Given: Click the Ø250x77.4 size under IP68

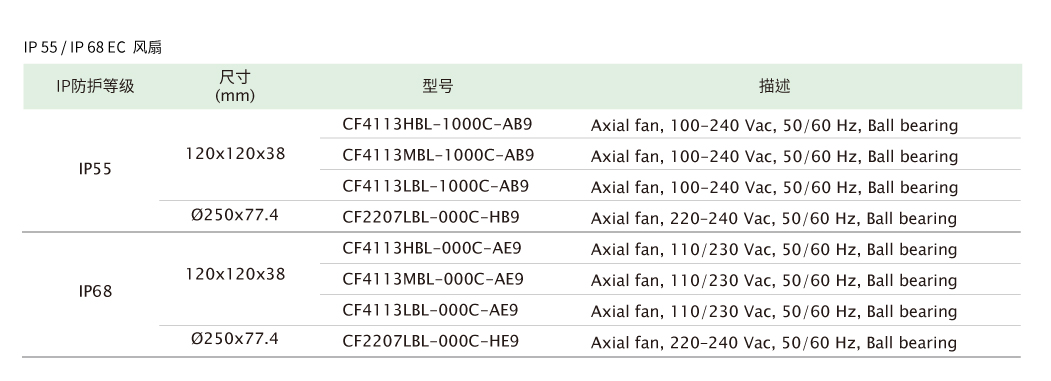Looking at the screenshot, I should [235, 339].
